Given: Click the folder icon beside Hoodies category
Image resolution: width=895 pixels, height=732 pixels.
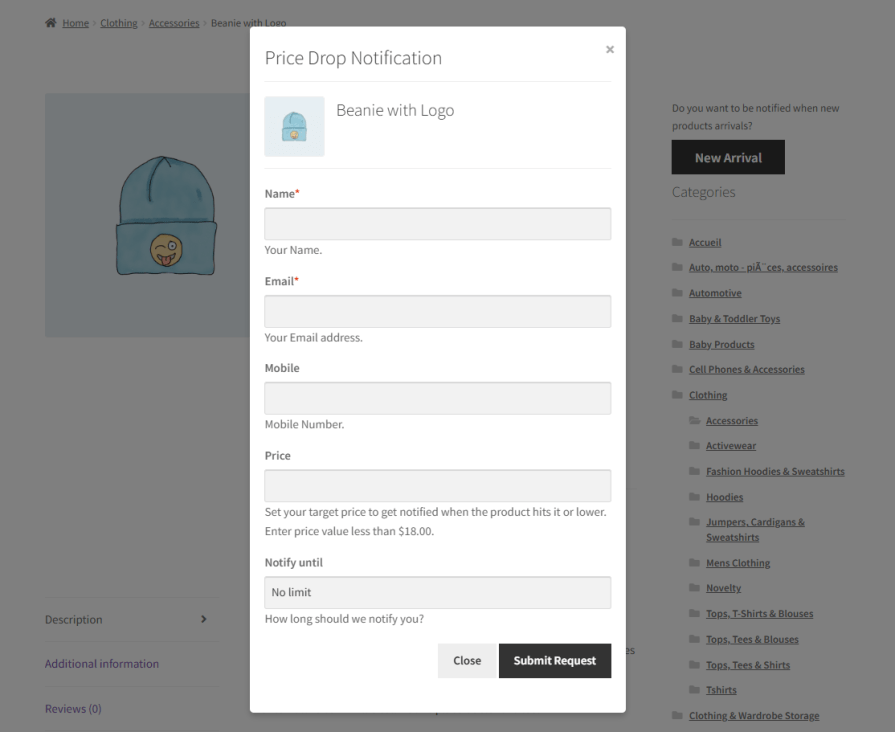Looking at the screenshot, I should point(695,497).
